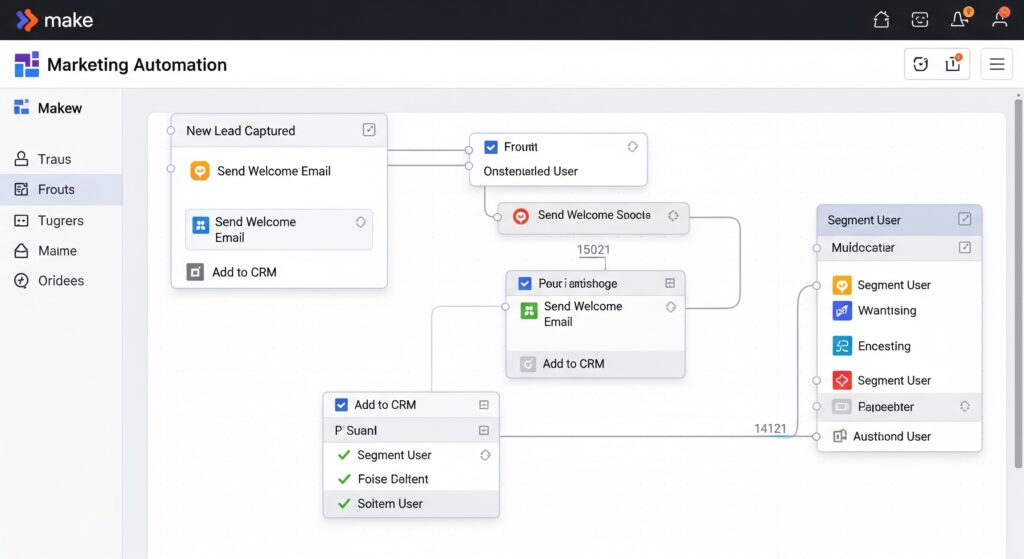The height and width of the screenshot is (559, 1024).
Task: Open Traus in the sidebar
Action: [x=54, y=159]
